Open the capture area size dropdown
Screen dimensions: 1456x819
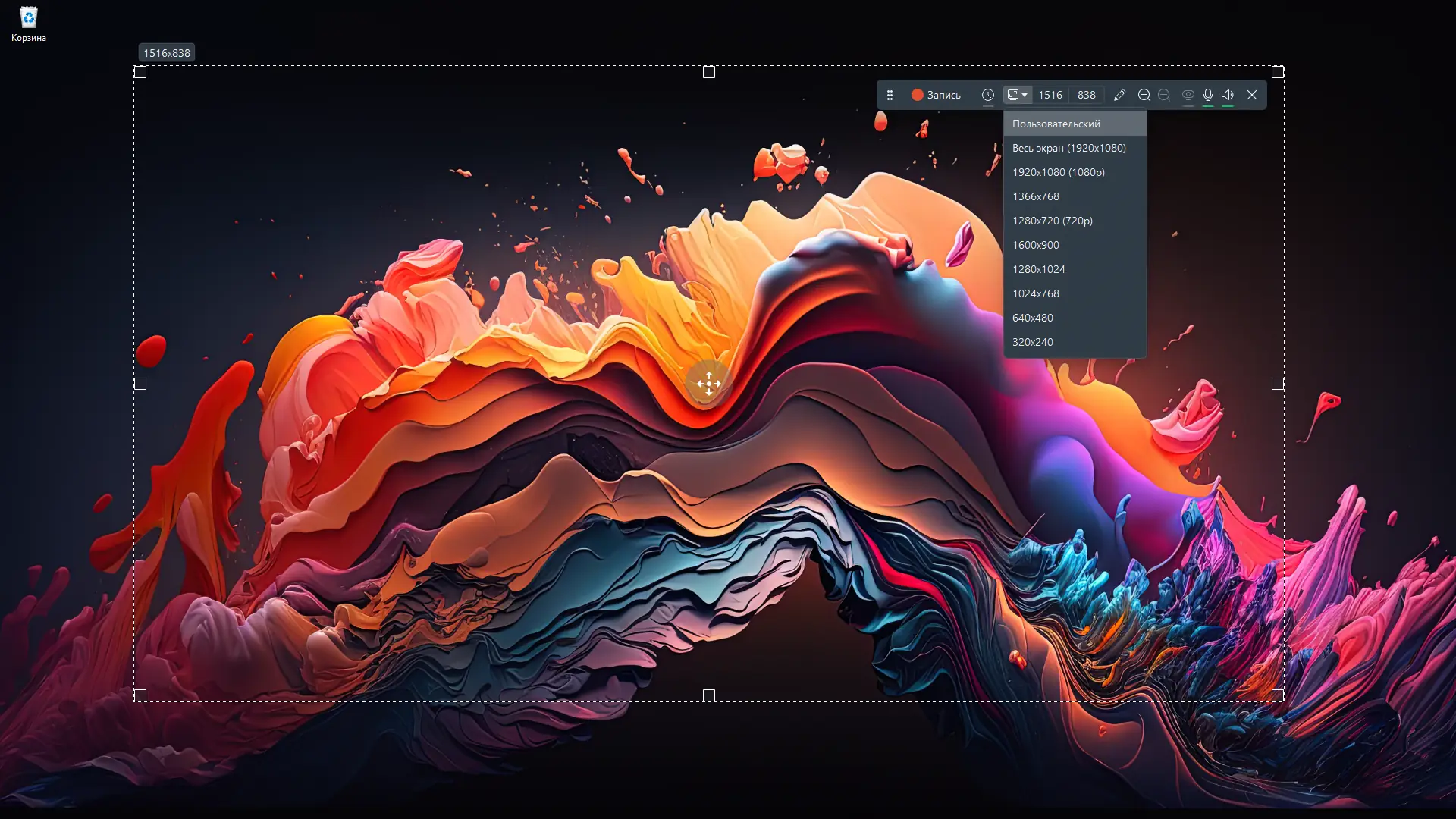pos(1017,95)
